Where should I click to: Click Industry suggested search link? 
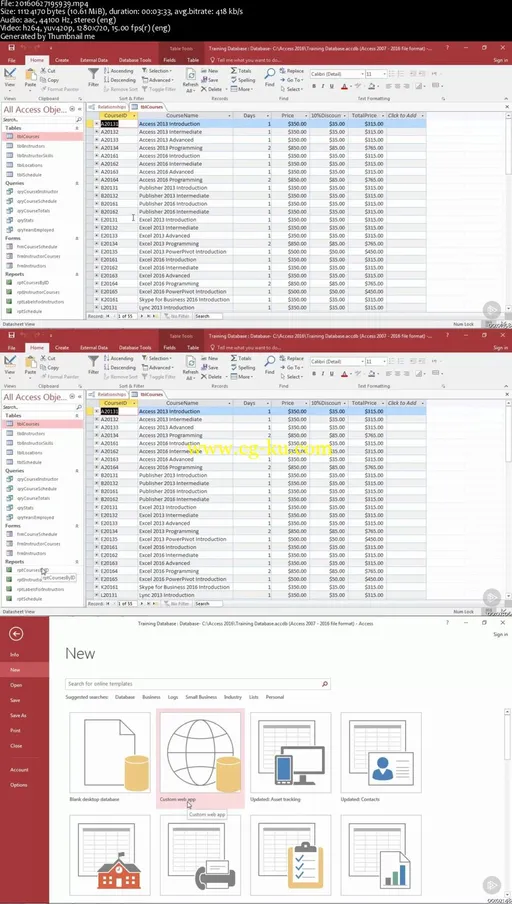233,697
